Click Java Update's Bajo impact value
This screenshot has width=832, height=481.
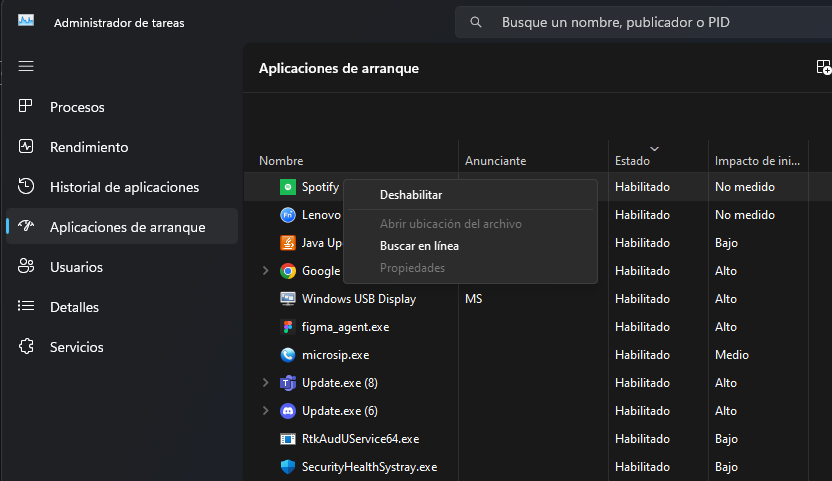(x=726, y=243)
